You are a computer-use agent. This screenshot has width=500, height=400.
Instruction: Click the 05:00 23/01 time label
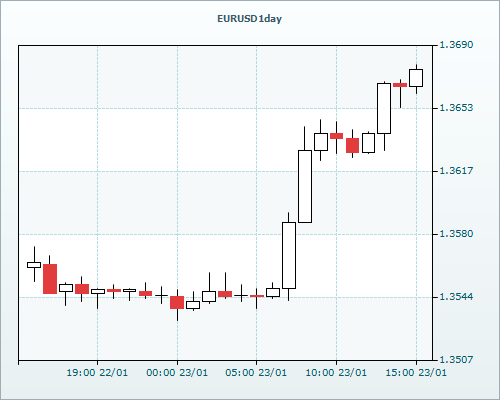256,373
